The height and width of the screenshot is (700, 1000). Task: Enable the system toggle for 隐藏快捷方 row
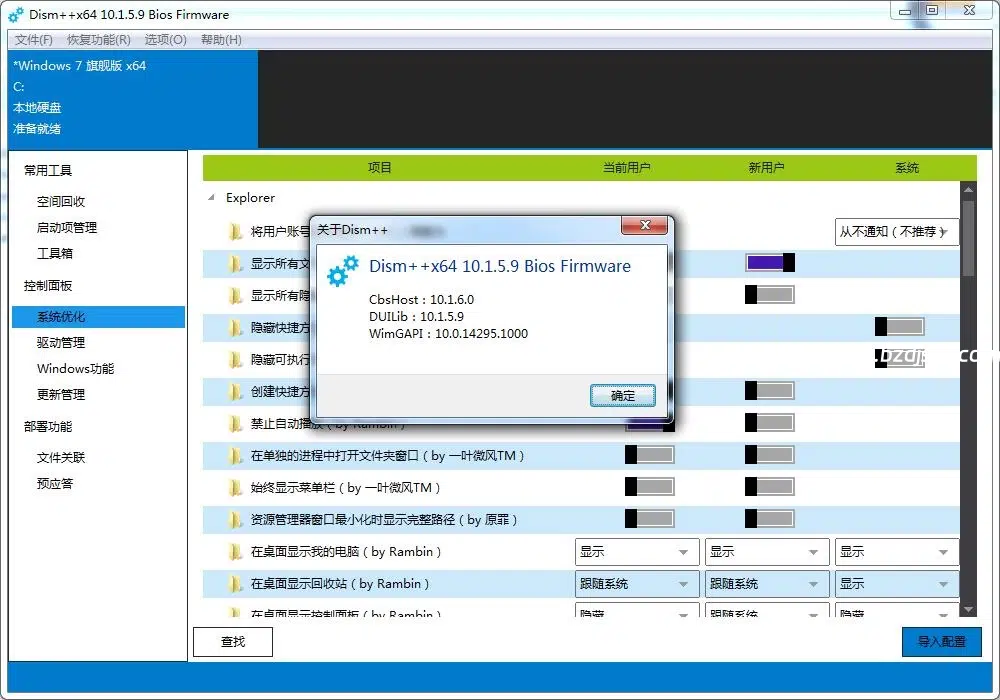tap(900, 326)
